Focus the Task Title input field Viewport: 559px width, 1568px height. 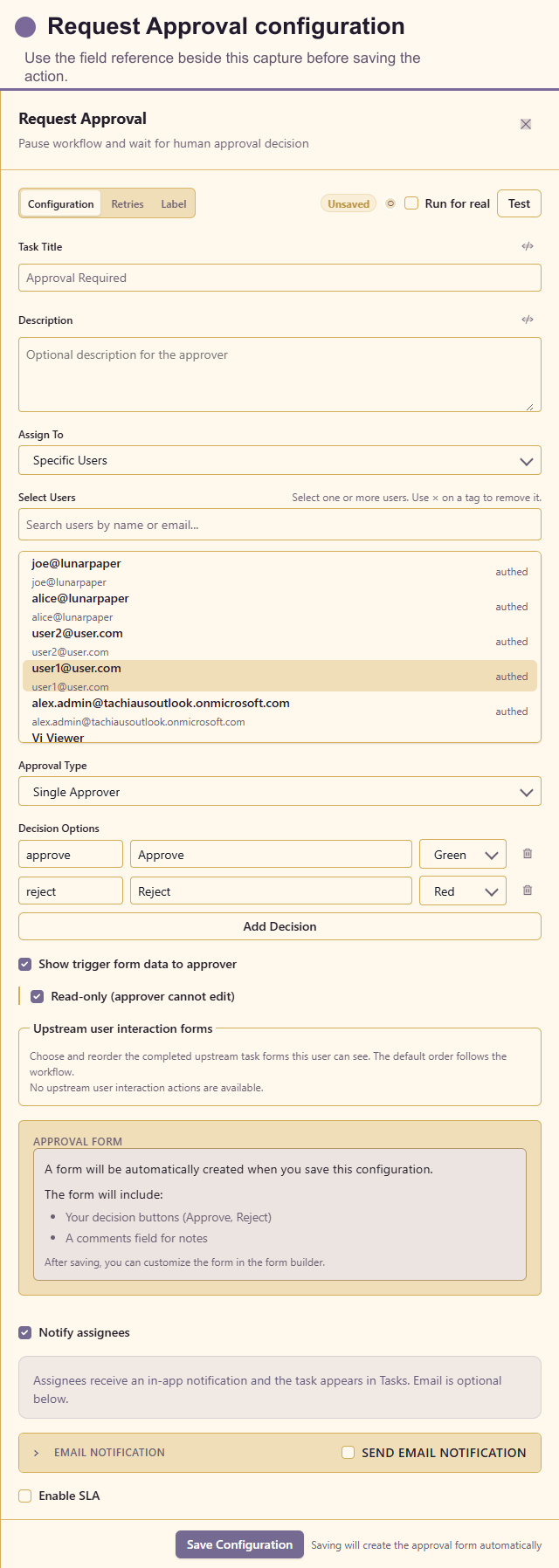[x=279, y=278]
